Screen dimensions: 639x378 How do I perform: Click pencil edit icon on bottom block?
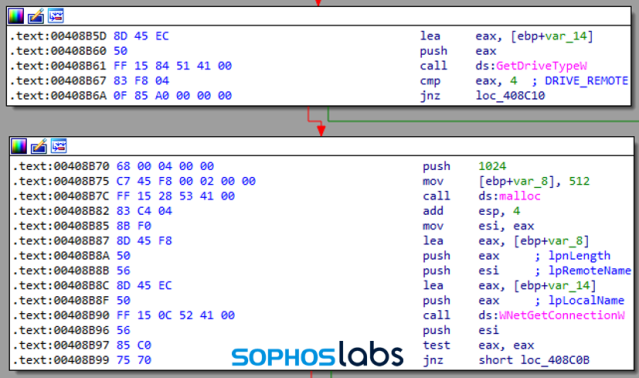coord(39,146)
